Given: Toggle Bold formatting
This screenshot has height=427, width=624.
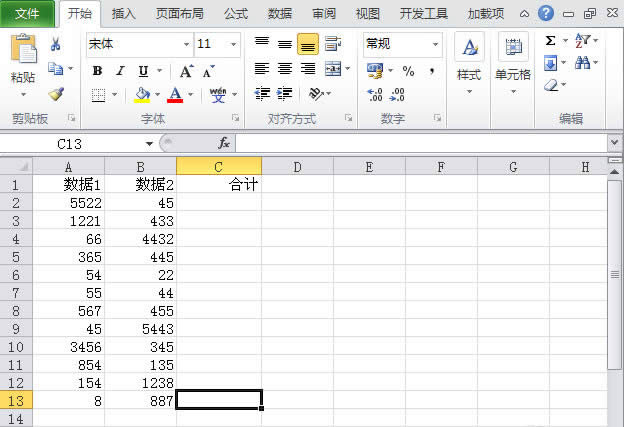Looking at the screenshot, I should coord(97,71).
